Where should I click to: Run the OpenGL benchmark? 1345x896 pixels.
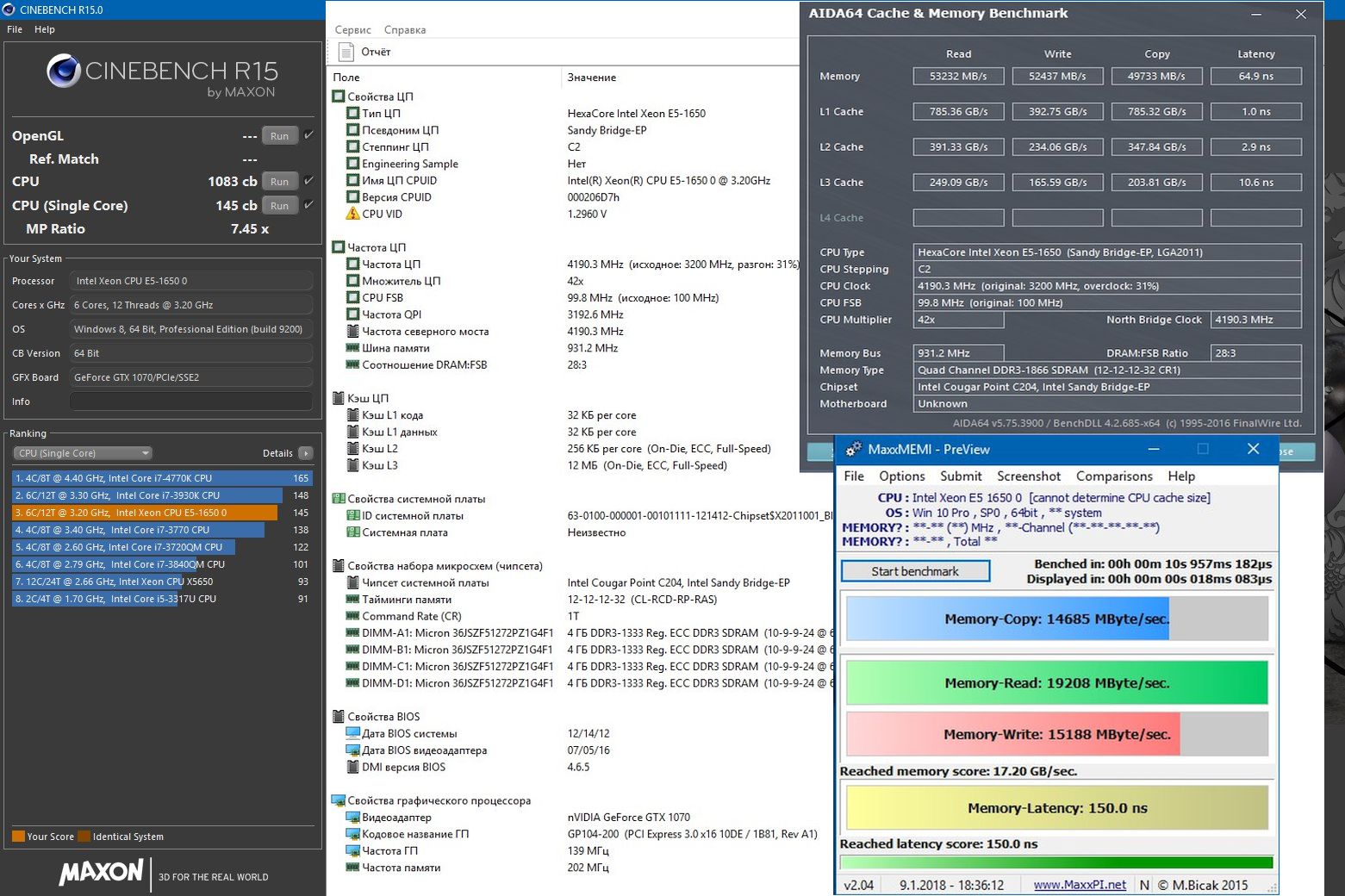coord(280,135)
